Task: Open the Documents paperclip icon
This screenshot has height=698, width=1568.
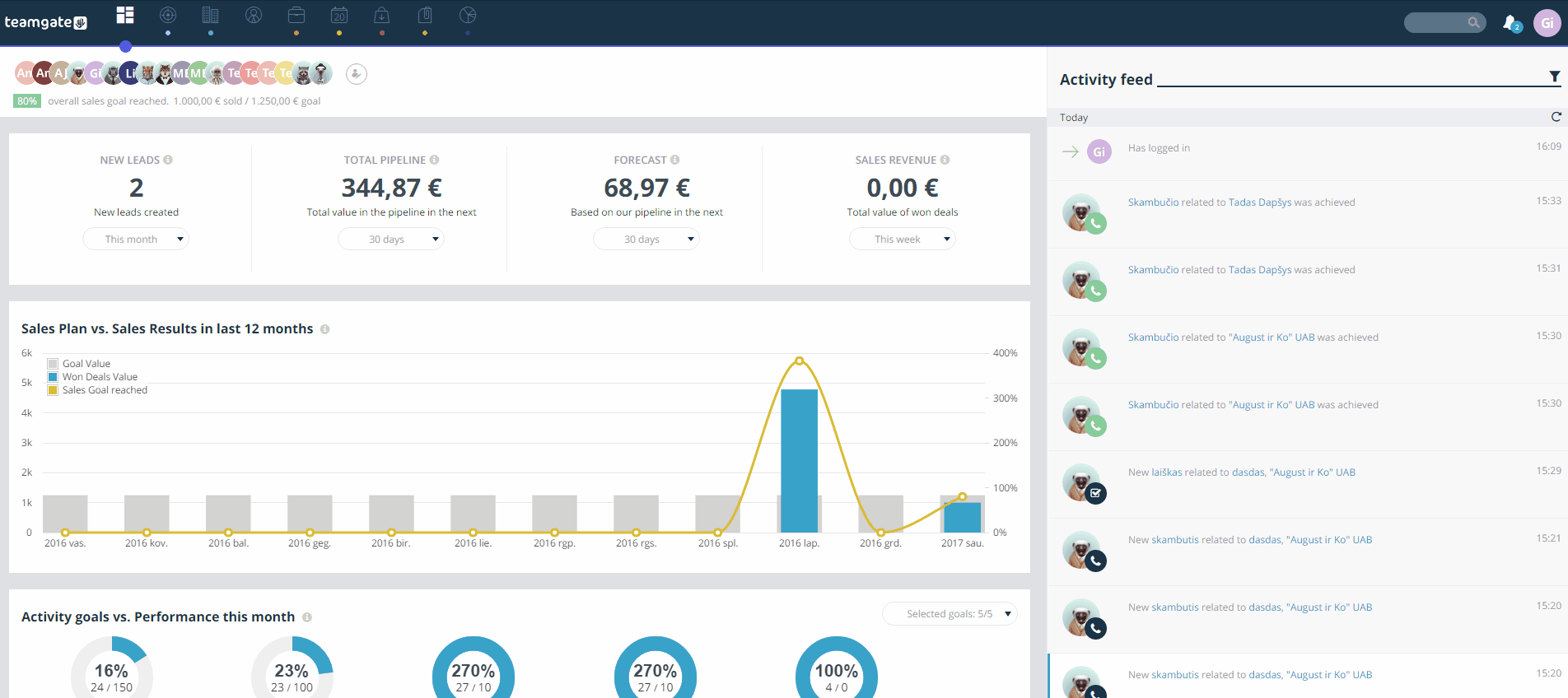Action: tap(425, 15)
